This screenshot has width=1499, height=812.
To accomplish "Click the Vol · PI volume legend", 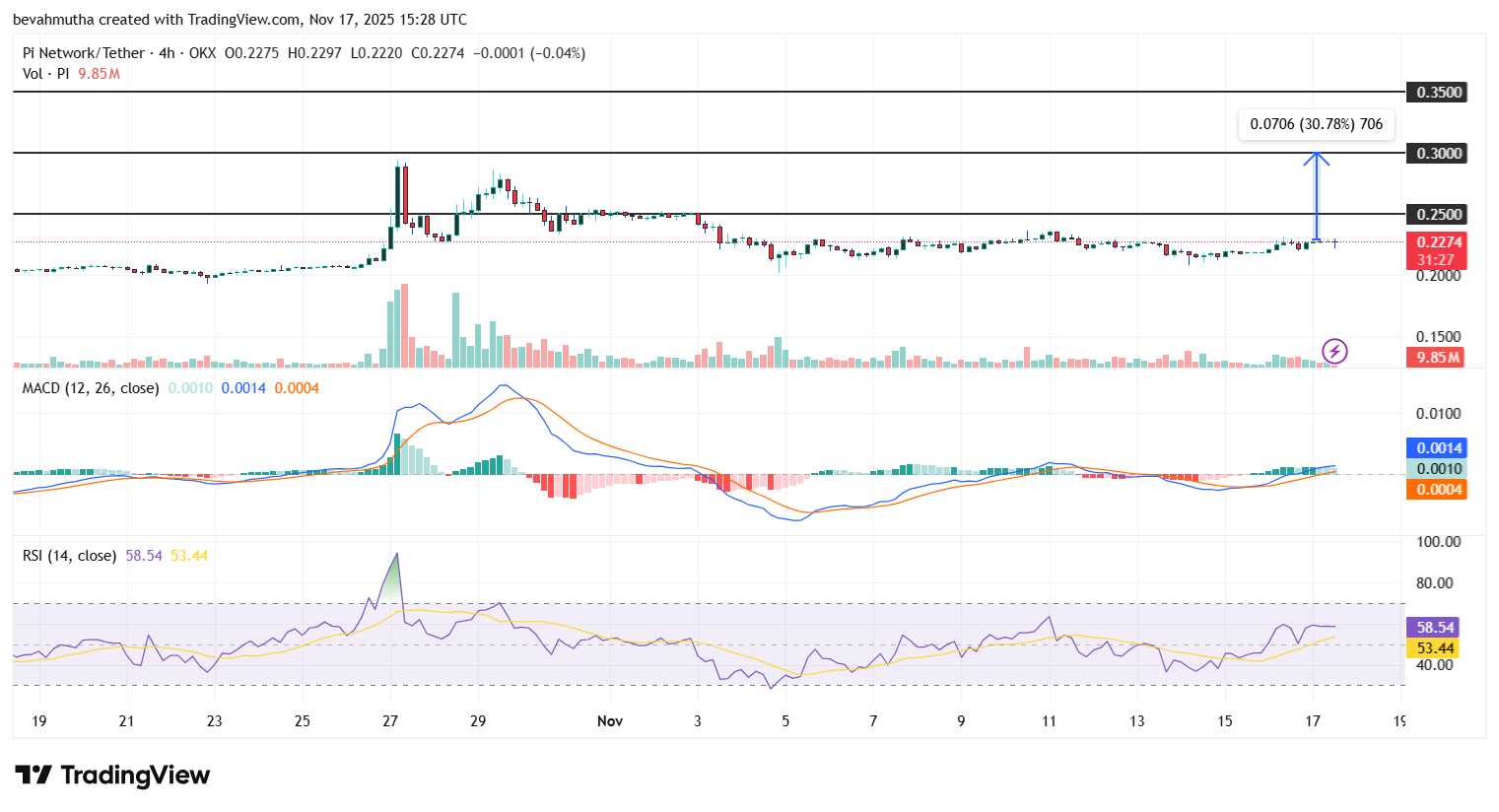I will [x=44, y=73].
